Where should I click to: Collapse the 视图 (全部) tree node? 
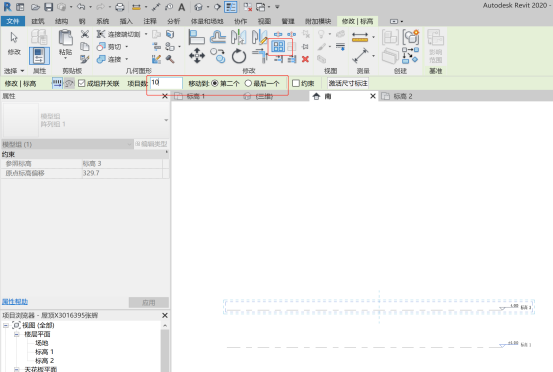(x=6, y=325)
